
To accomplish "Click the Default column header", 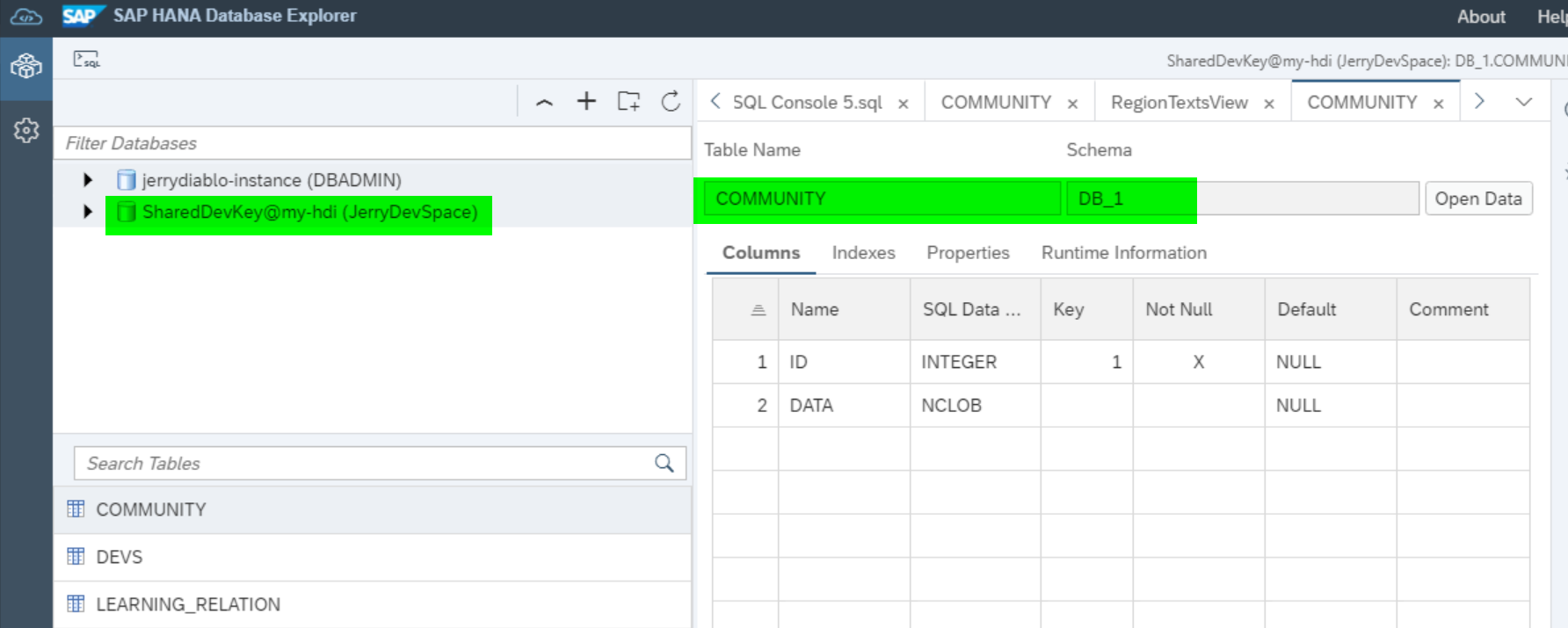I will coord(1331,309).
